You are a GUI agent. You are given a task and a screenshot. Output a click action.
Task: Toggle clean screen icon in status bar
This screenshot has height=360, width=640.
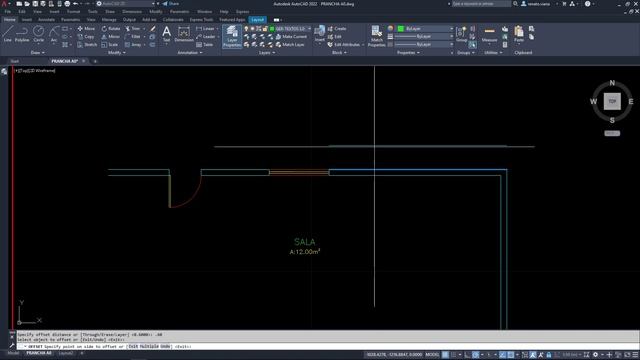tap(627, 355)
